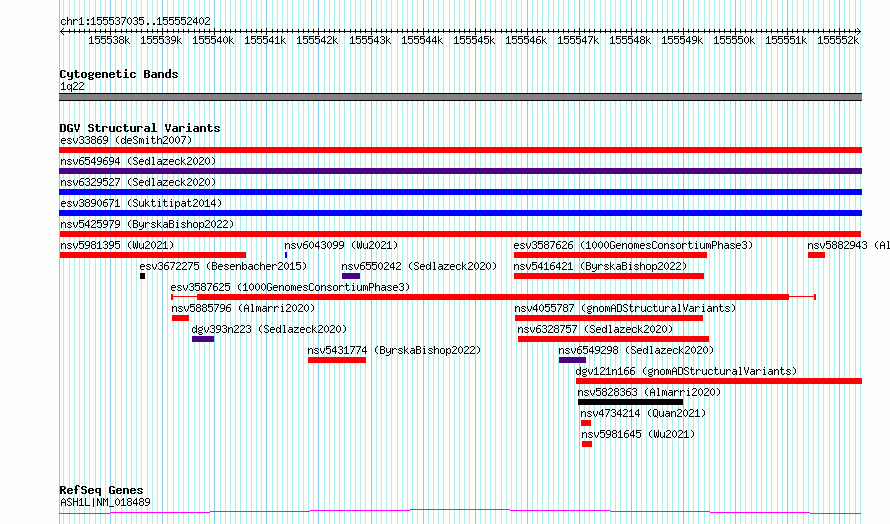Select the purple nsv6550242 variant bar
Image resolution: width=890 pixels, height=524 pixels.
coord(351,276)
